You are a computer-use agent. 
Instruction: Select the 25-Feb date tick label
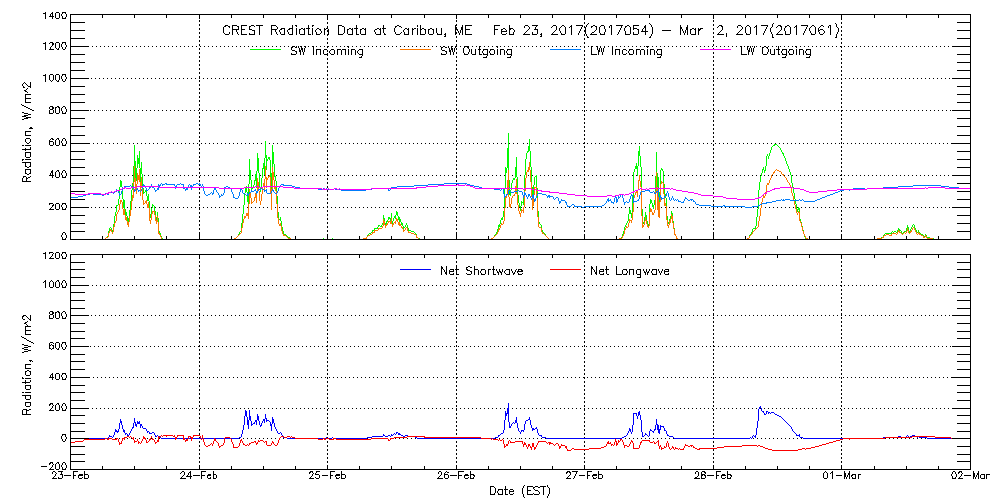328,477
